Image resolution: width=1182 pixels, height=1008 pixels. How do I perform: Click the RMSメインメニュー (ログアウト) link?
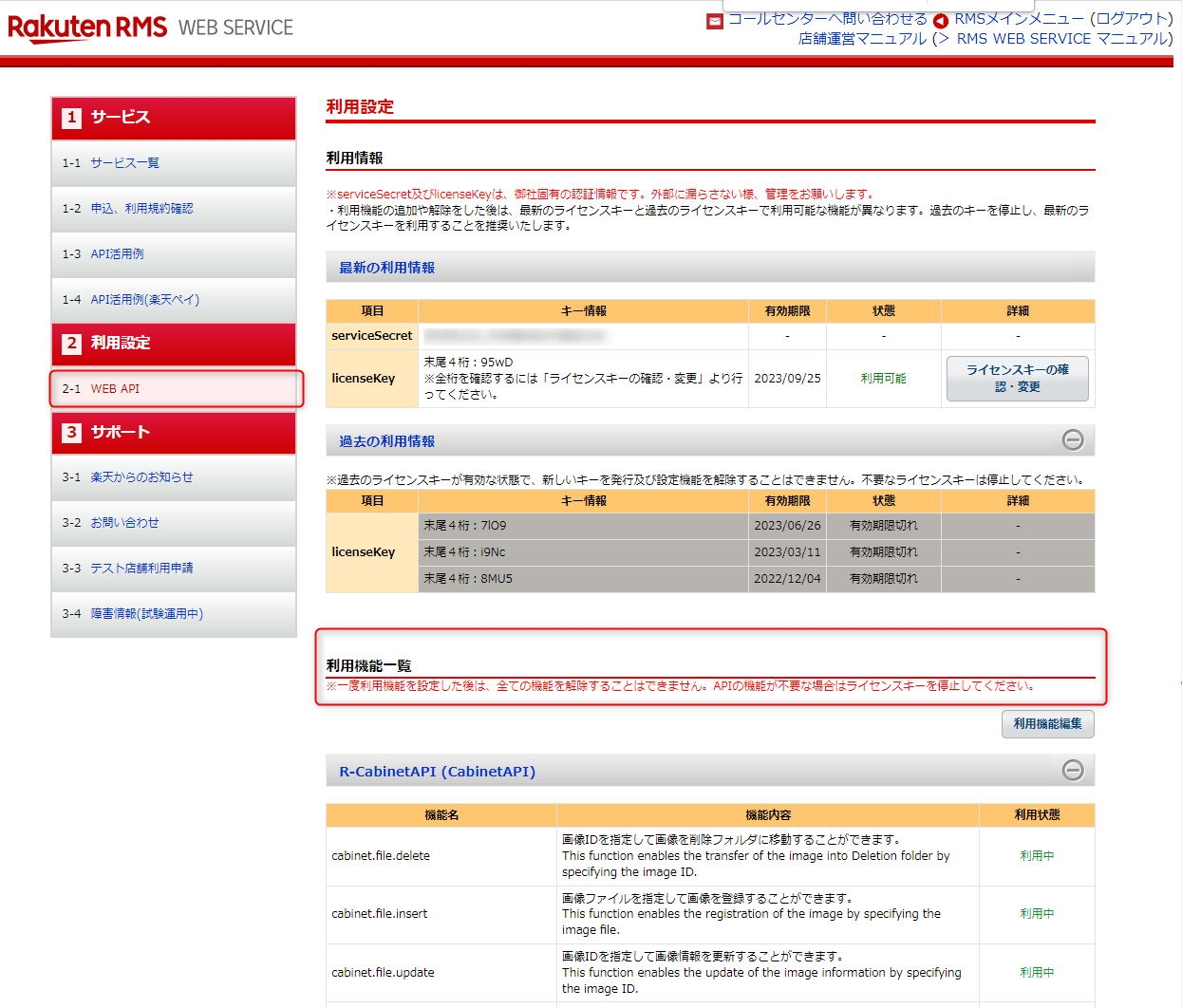[x=1064, y=19]
